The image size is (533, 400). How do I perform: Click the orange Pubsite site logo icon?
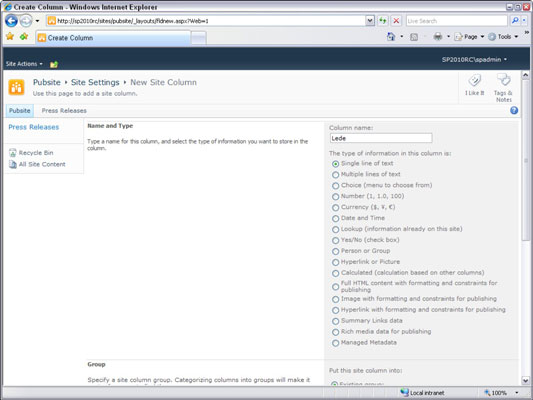[x=17, y=87]
